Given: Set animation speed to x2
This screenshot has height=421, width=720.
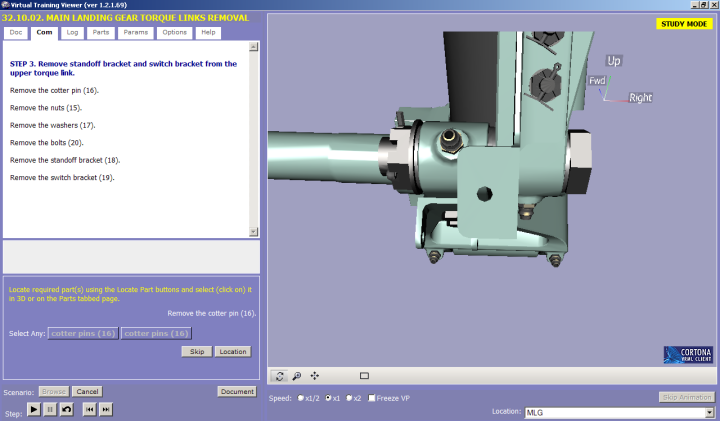Looking at the screenshot, I should point(347,398).
